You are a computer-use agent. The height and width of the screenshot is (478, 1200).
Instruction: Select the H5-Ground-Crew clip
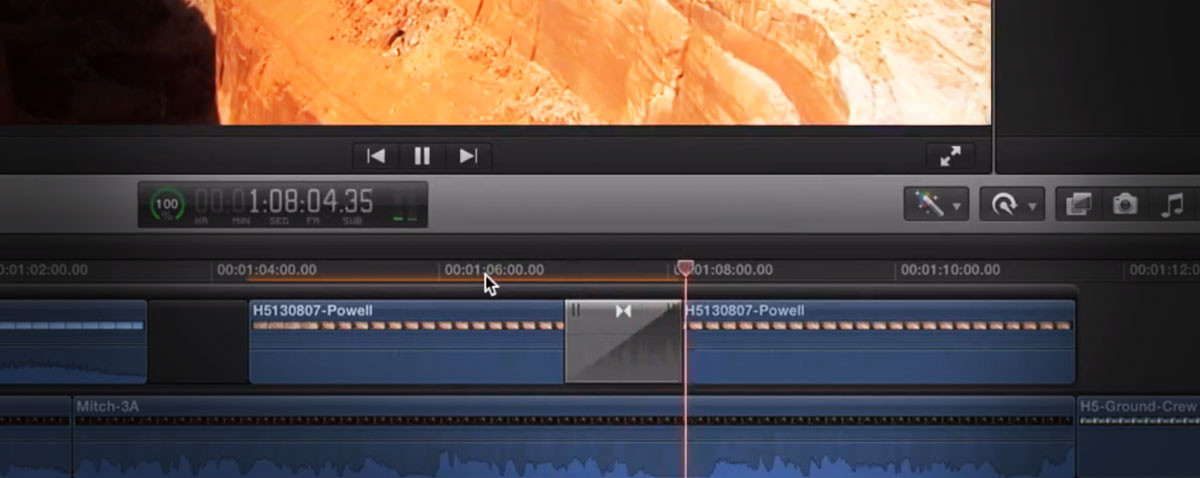1139,436
